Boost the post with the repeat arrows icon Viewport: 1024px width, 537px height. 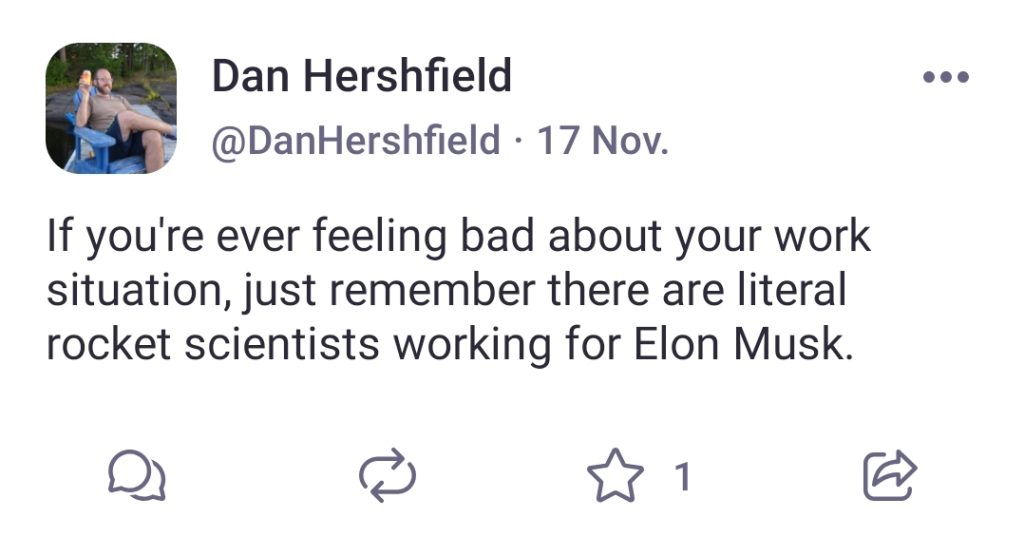[x=387, y=476]
